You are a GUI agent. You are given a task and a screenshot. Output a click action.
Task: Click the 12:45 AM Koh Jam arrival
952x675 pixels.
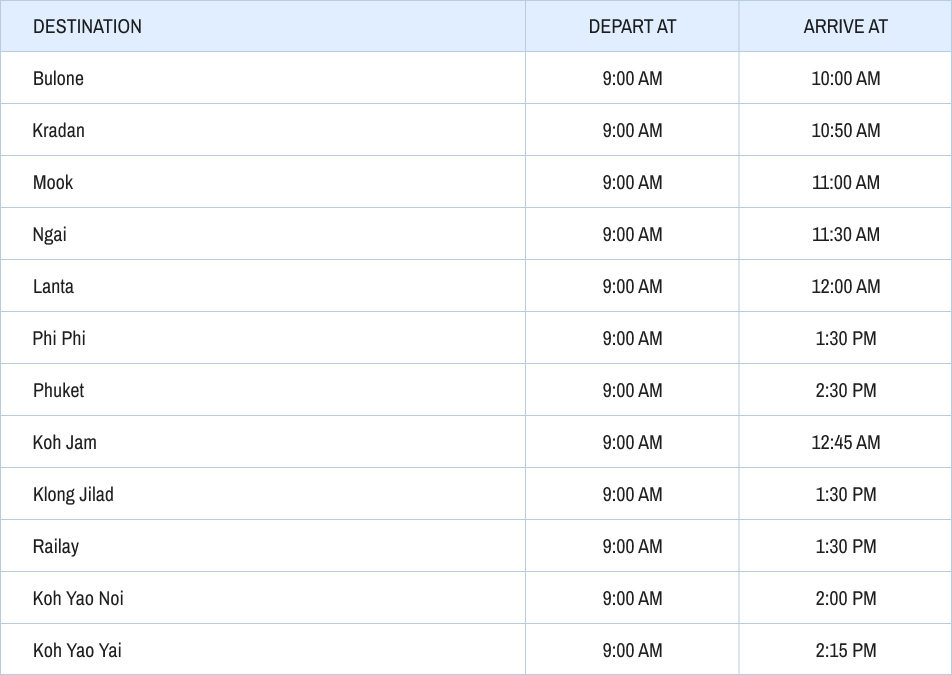pos(846,442)
